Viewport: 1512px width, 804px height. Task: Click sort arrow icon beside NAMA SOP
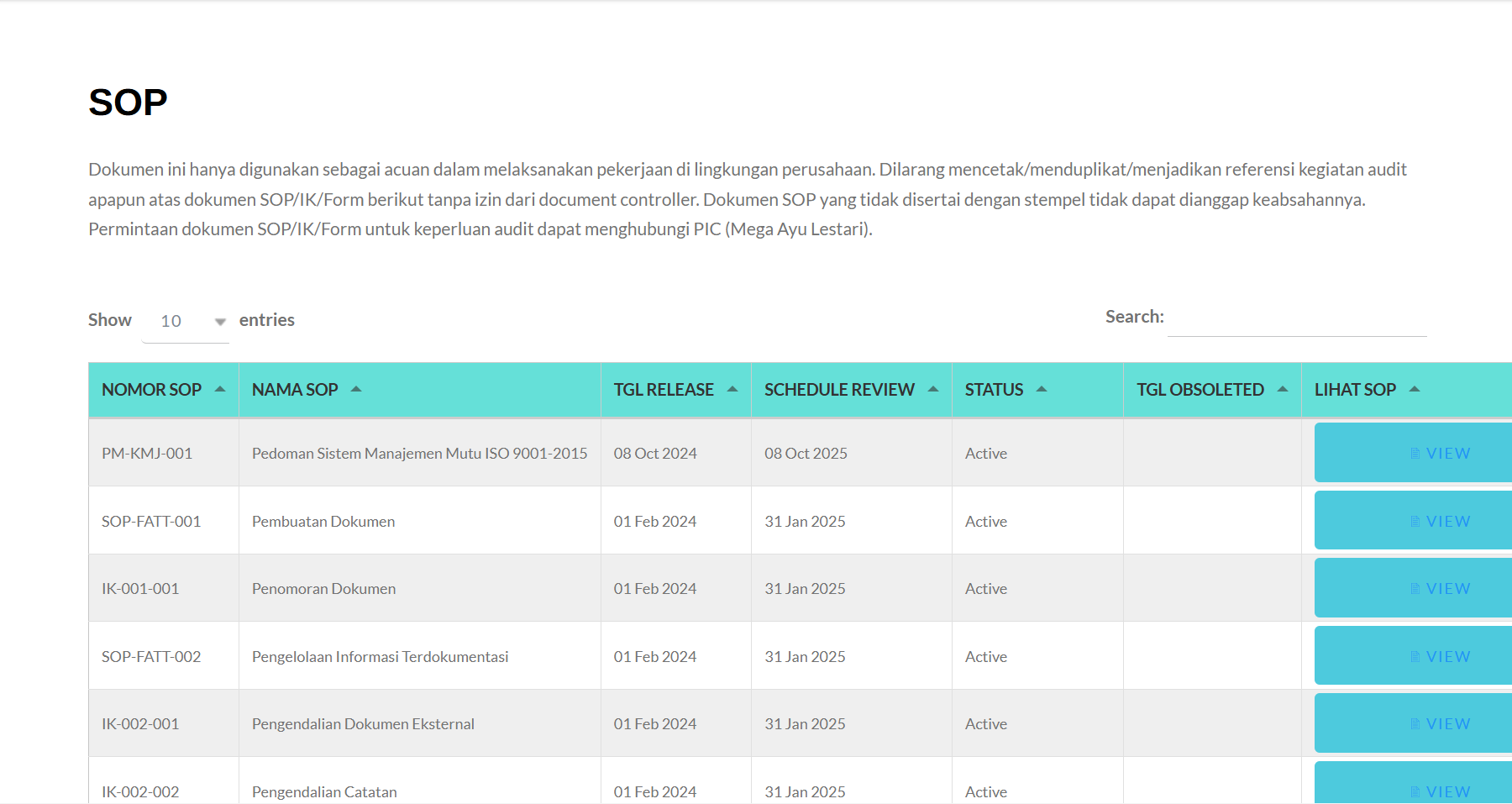(356, 389)
